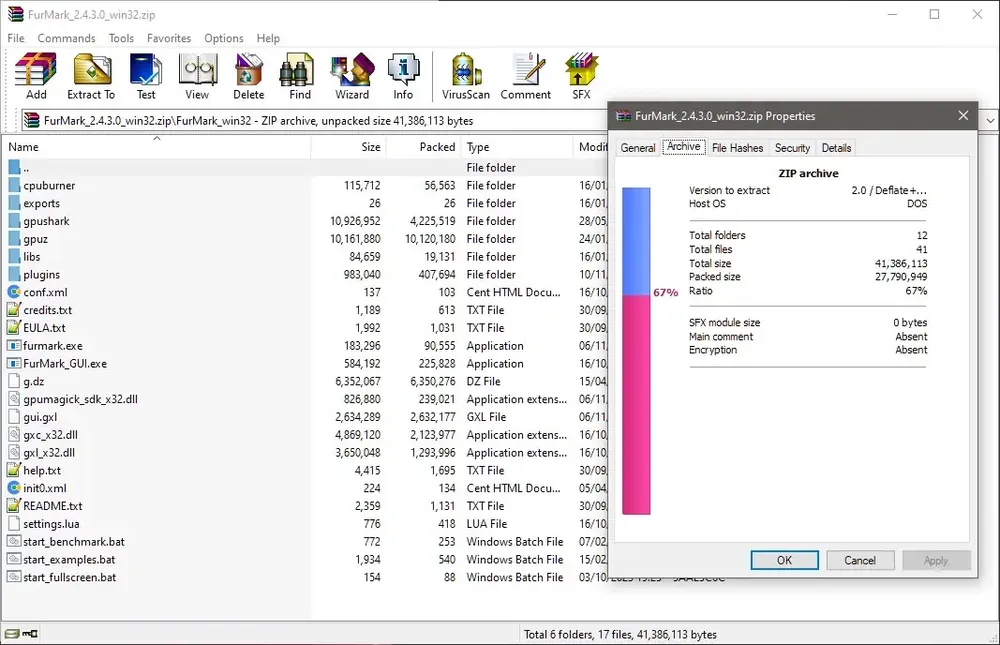
Task: Click the Delete toolbar icon
Action: click(248, 77)
